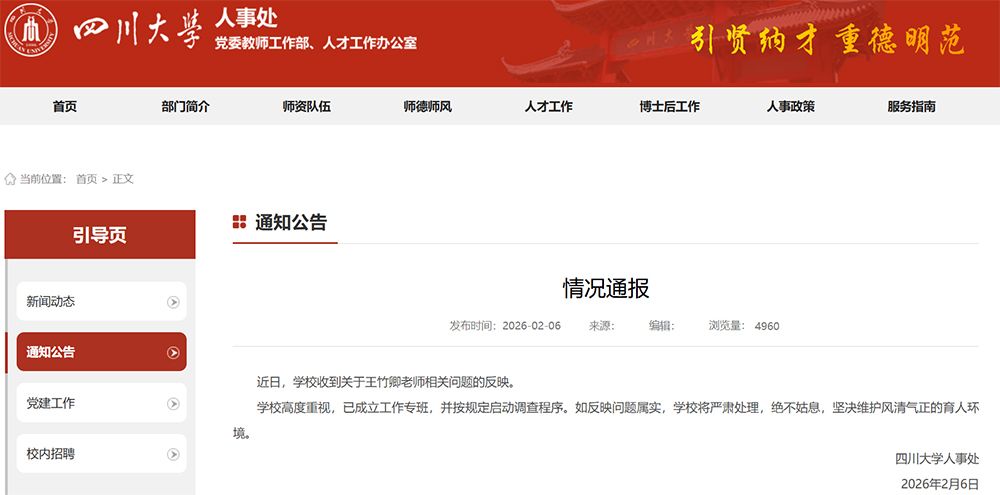1000x495 pixels.
Task: Click the arrow icon beside 校内招聘
Action: click(x=174, y=455)
